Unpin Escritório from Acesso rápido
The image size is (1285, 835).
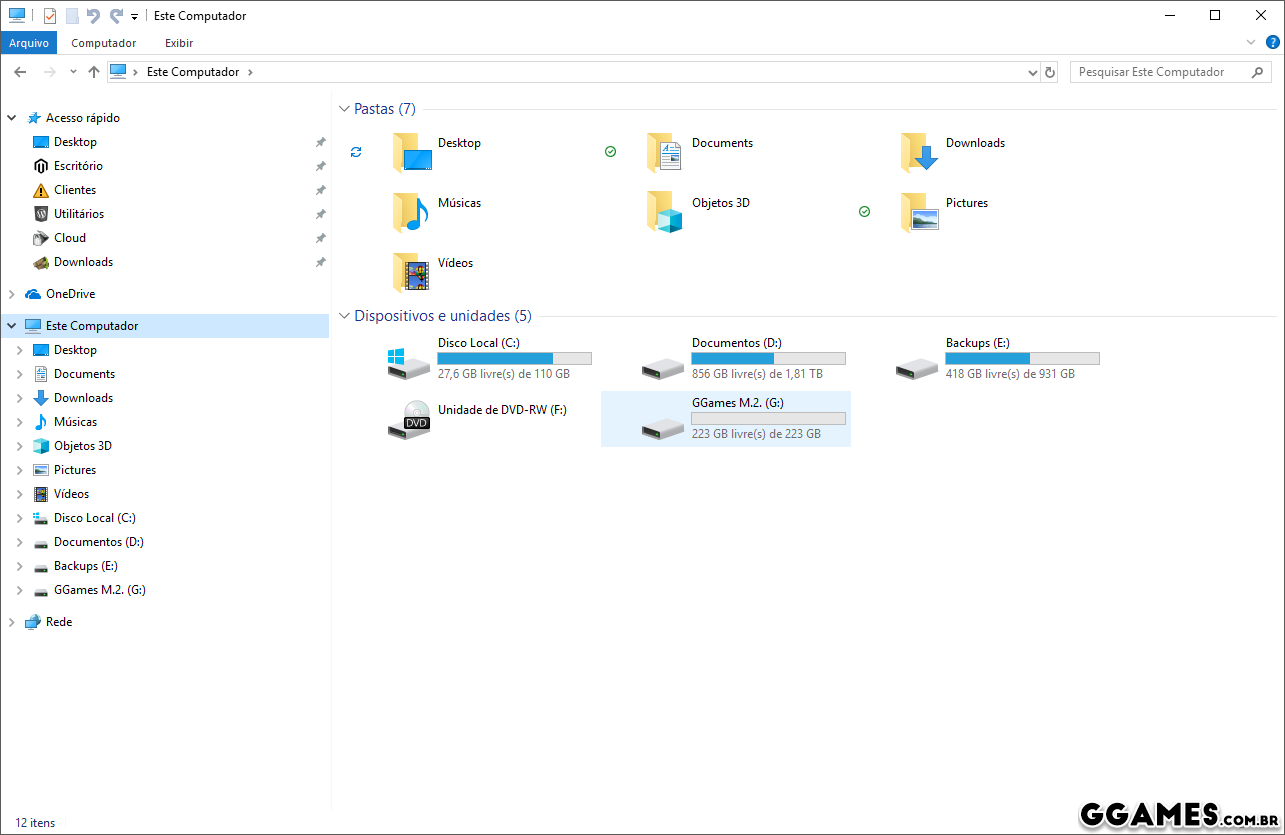pyautogui.click(x=320, y=166)
